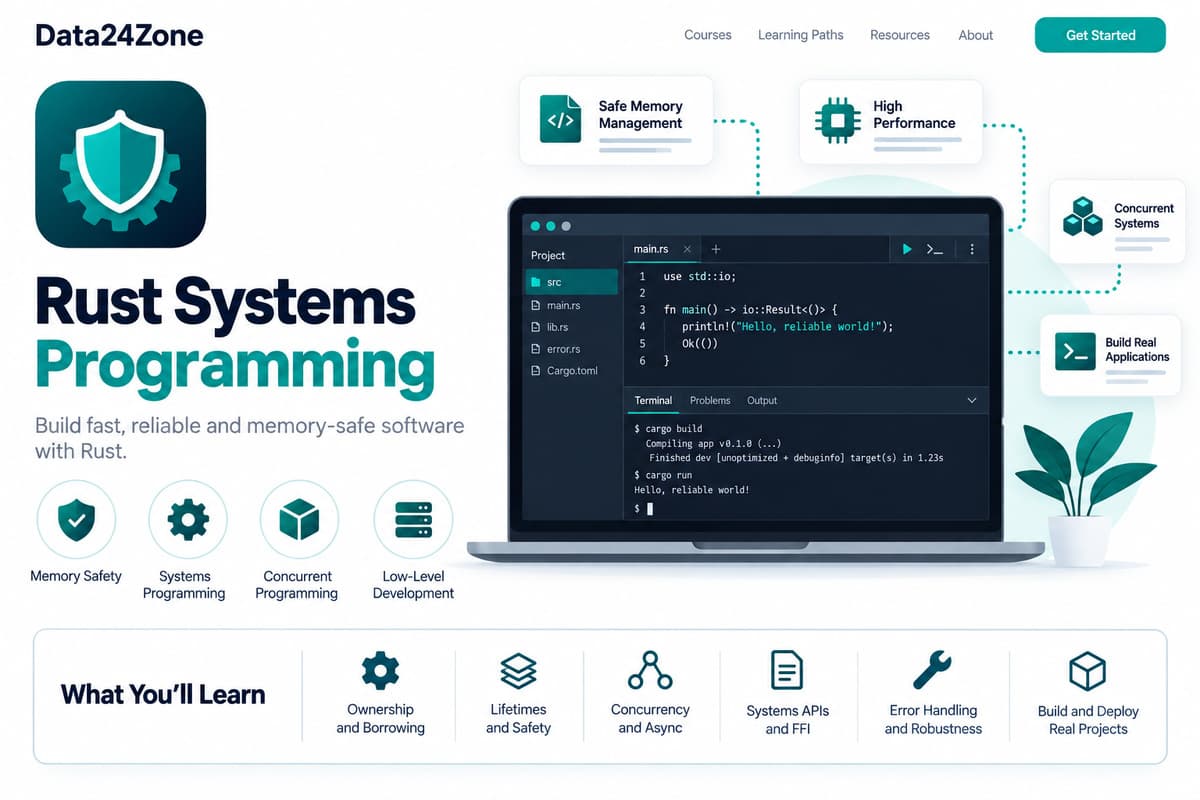The width and height of the screenshot is (1200, 800).
Task: Click the Concurrent Systems cubes icon
Action: tap(1082, 216)
